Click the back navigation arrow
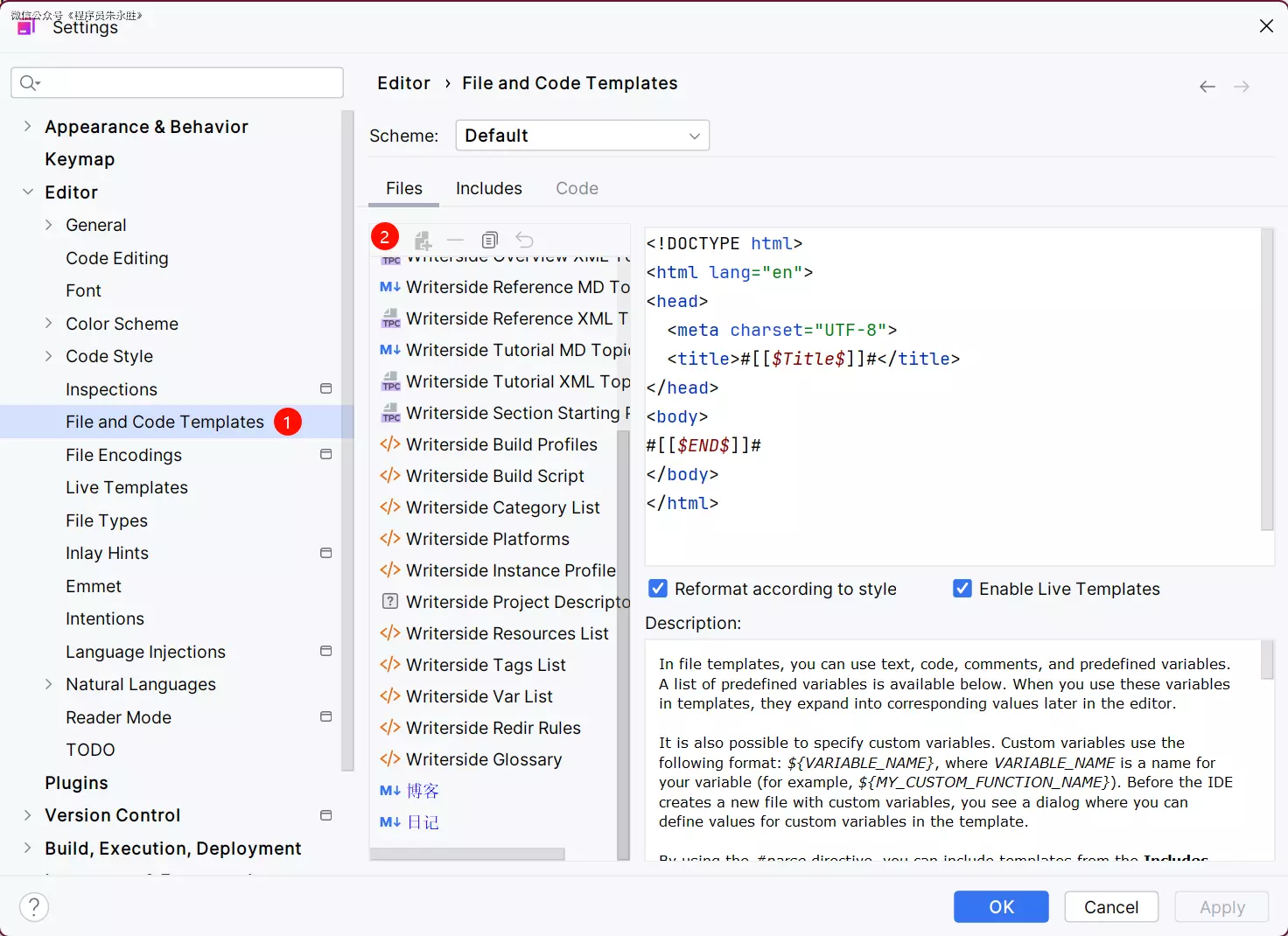 1207,87
